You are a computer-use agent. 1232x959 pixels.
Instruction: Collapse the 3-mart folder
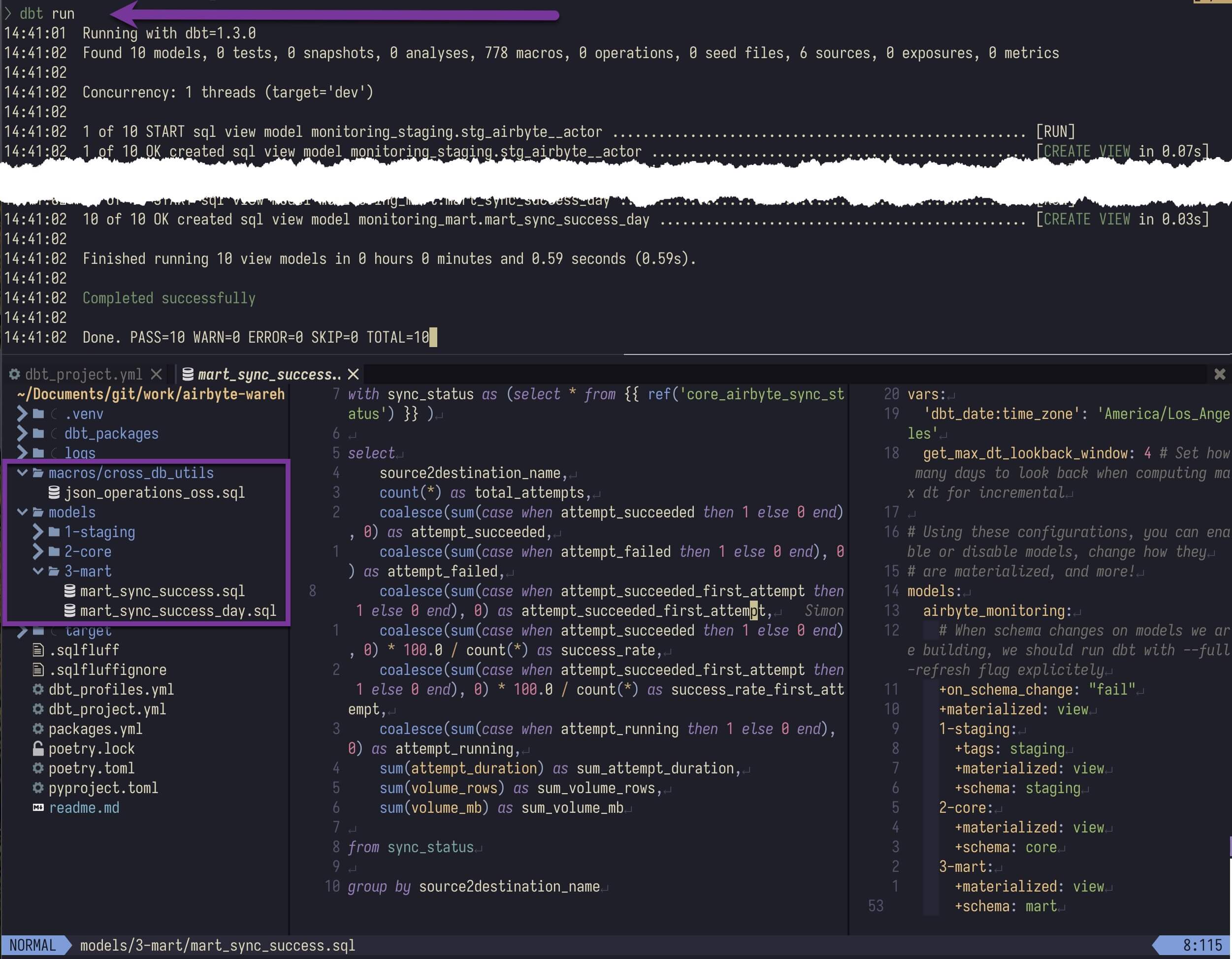pos(38,571)
